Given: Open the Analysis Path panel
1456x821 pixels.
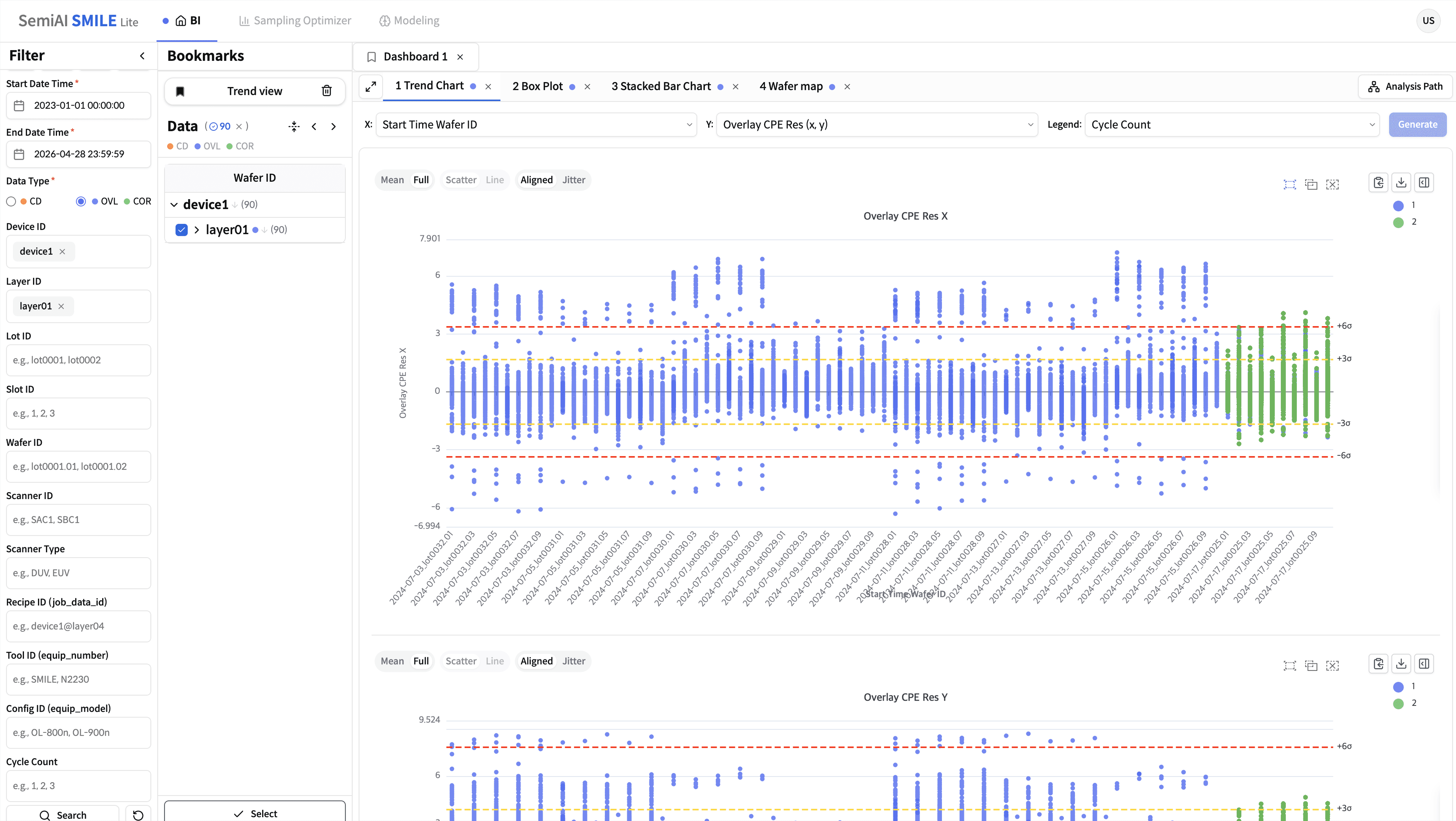Looking at the screenshot, I should tap(1405, 87).
